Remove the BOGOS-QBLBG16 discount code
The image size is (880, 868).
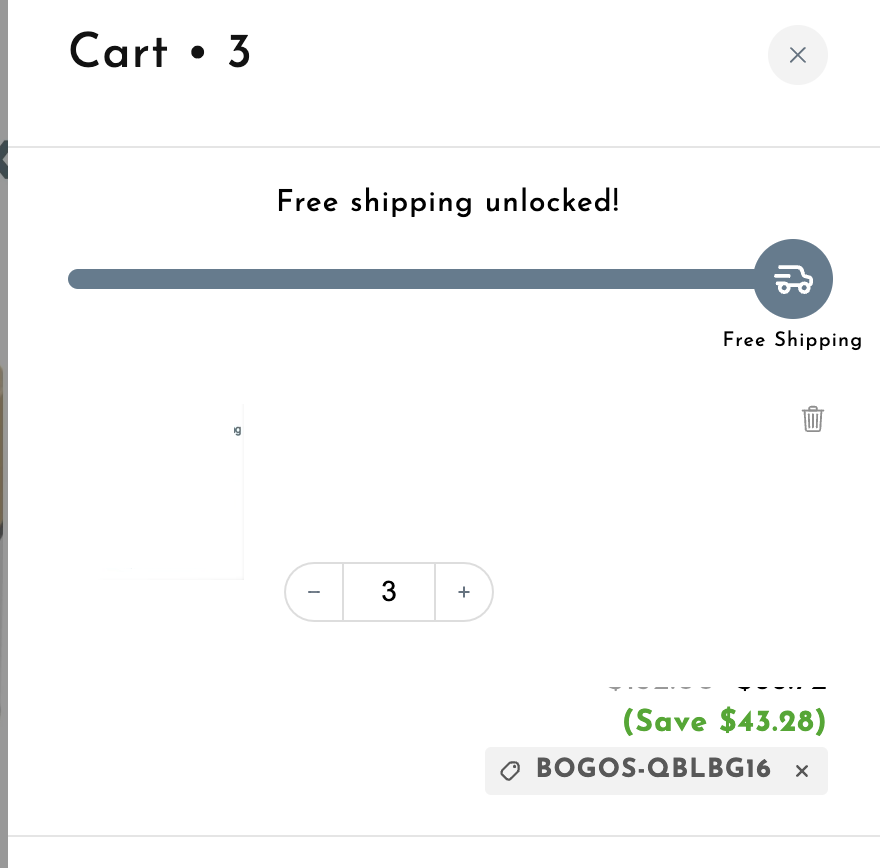coord(801,771)
